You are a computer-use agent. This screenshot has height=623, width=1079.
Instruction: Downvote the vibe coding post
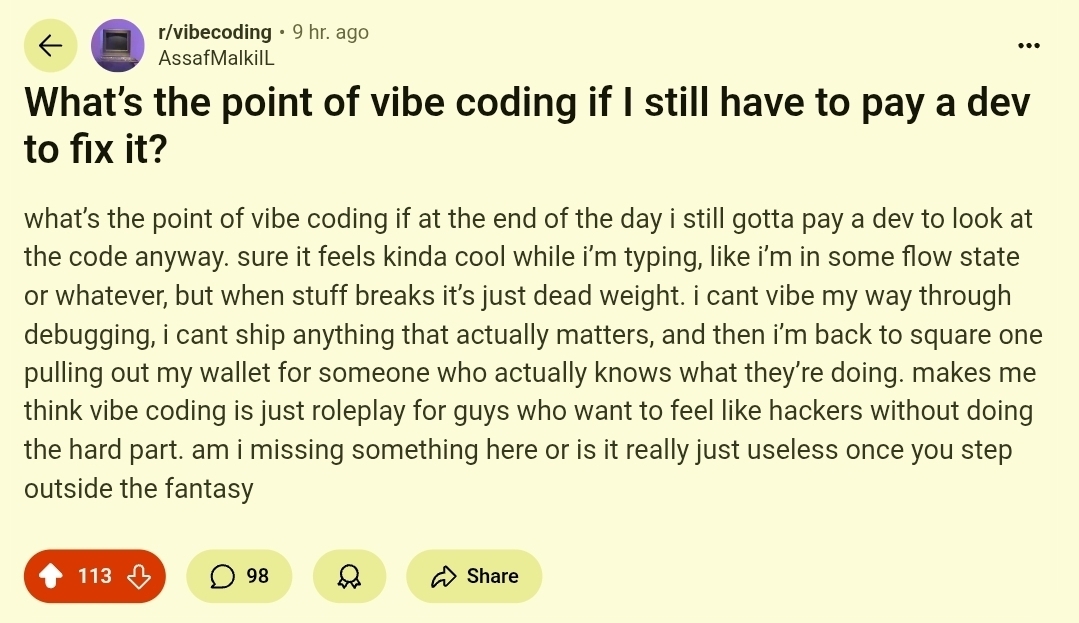(x=140, y=576)
